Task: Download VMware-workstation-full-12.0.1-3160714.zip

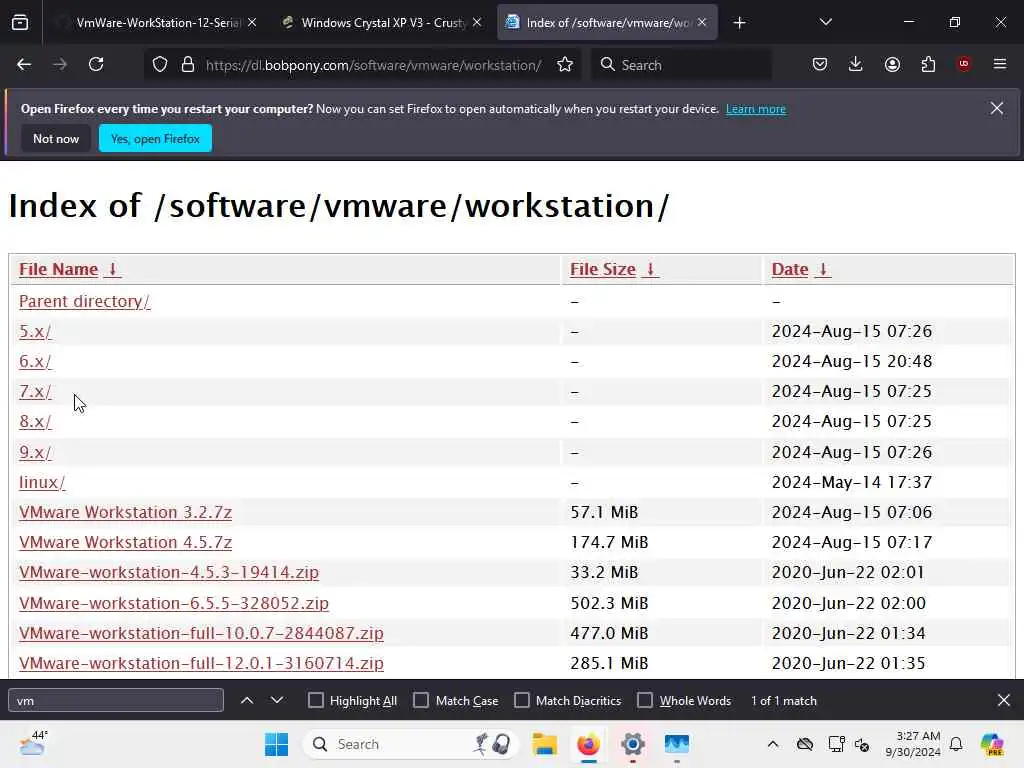Action: point(201,663)
